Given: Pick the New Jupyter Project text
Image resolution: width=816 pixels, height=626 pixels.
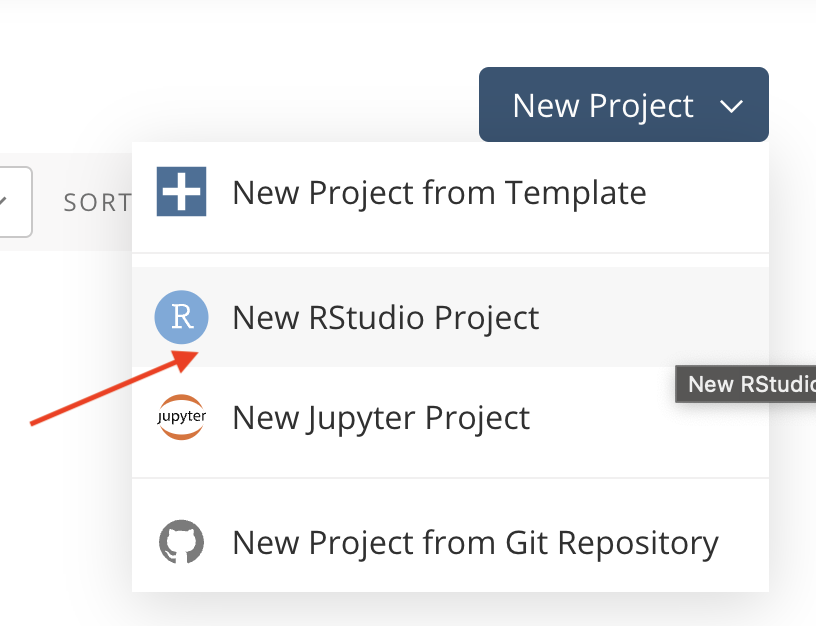Looking at the screenshot, I should coord(381,418).
